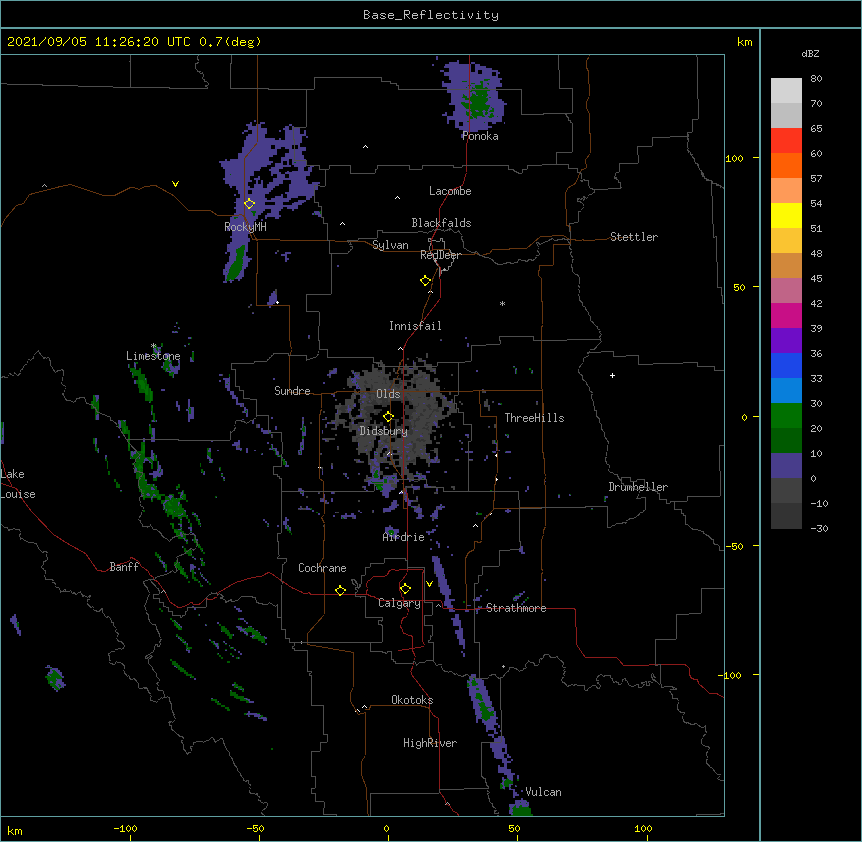The image size is (862, 842).
Task: Click the yellow diamond marker above Calgary
Action: 405,589
